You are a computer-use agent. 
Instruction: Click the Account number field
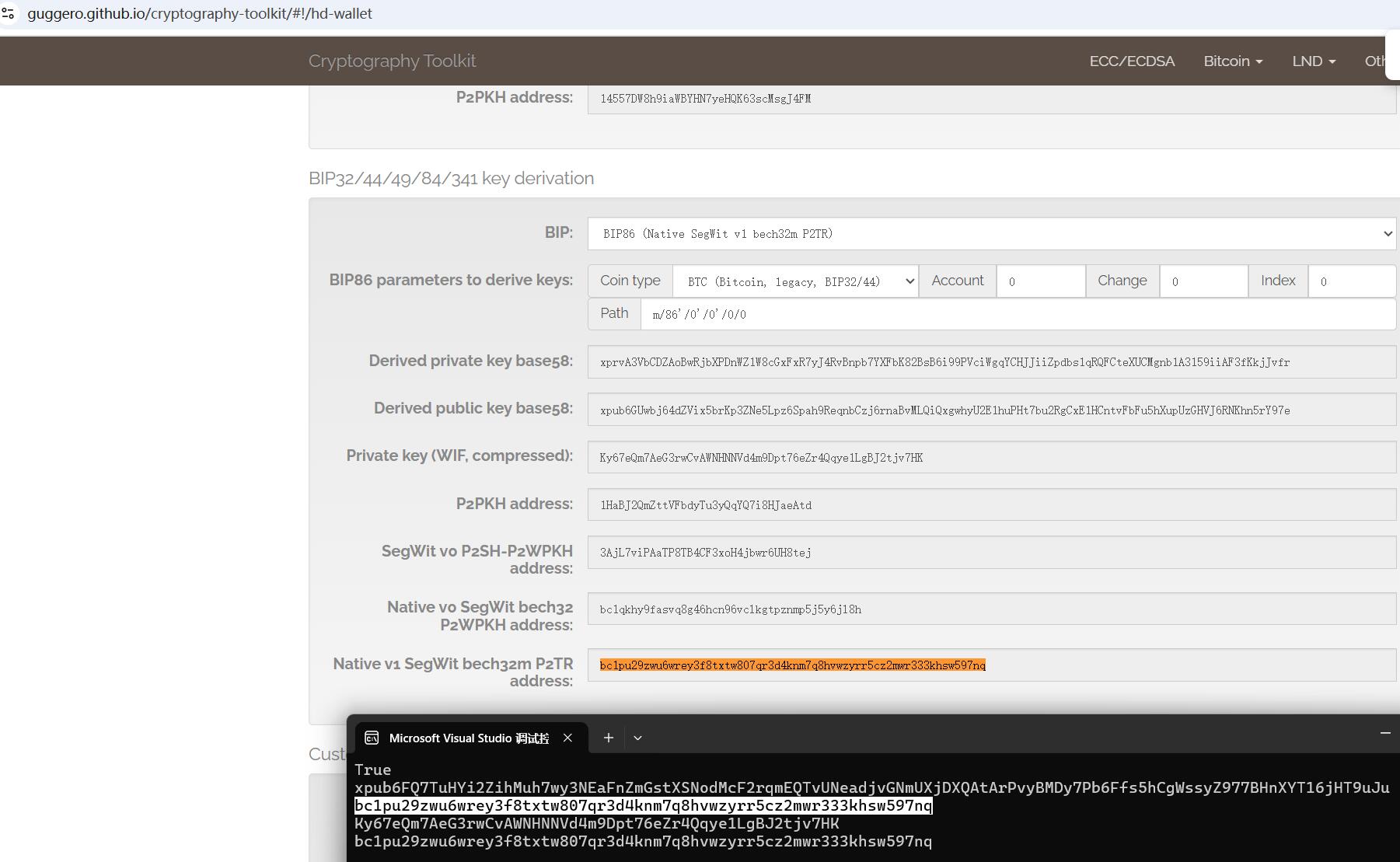click(x=1040, y=281)
